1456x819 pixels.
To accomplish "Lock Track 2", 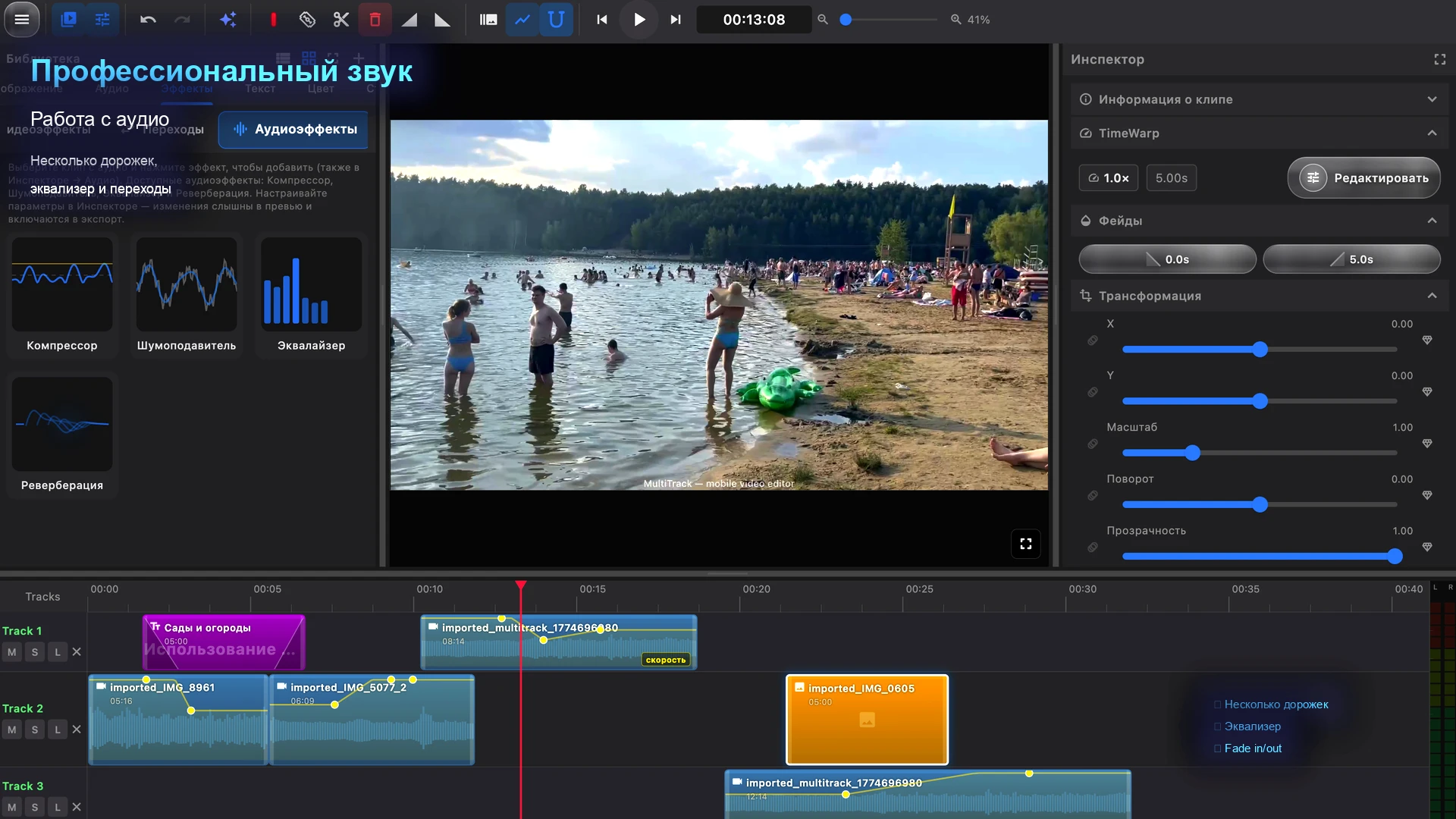I will click(58, 730).
